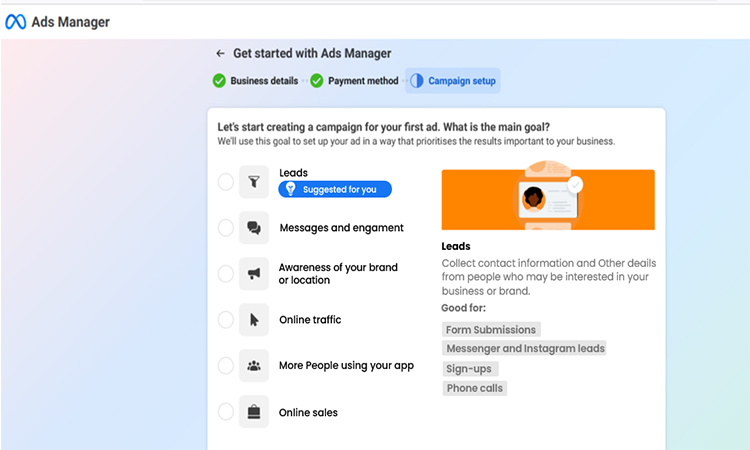
Task: Click the back arrow beside Get started
Action: [x=220, y=54]
